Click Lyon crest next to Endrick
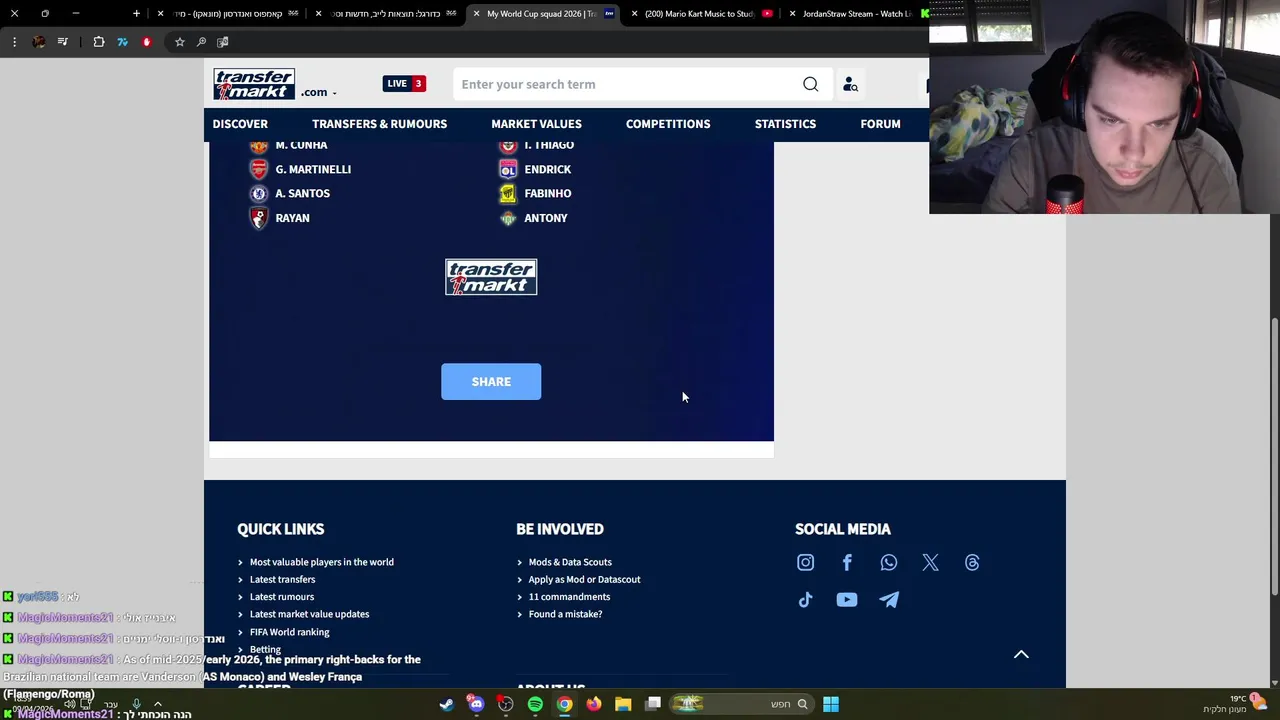Image resolution: width=1280 pixels, height=720 pixels. pyautogui.click(x=508, y=169)
